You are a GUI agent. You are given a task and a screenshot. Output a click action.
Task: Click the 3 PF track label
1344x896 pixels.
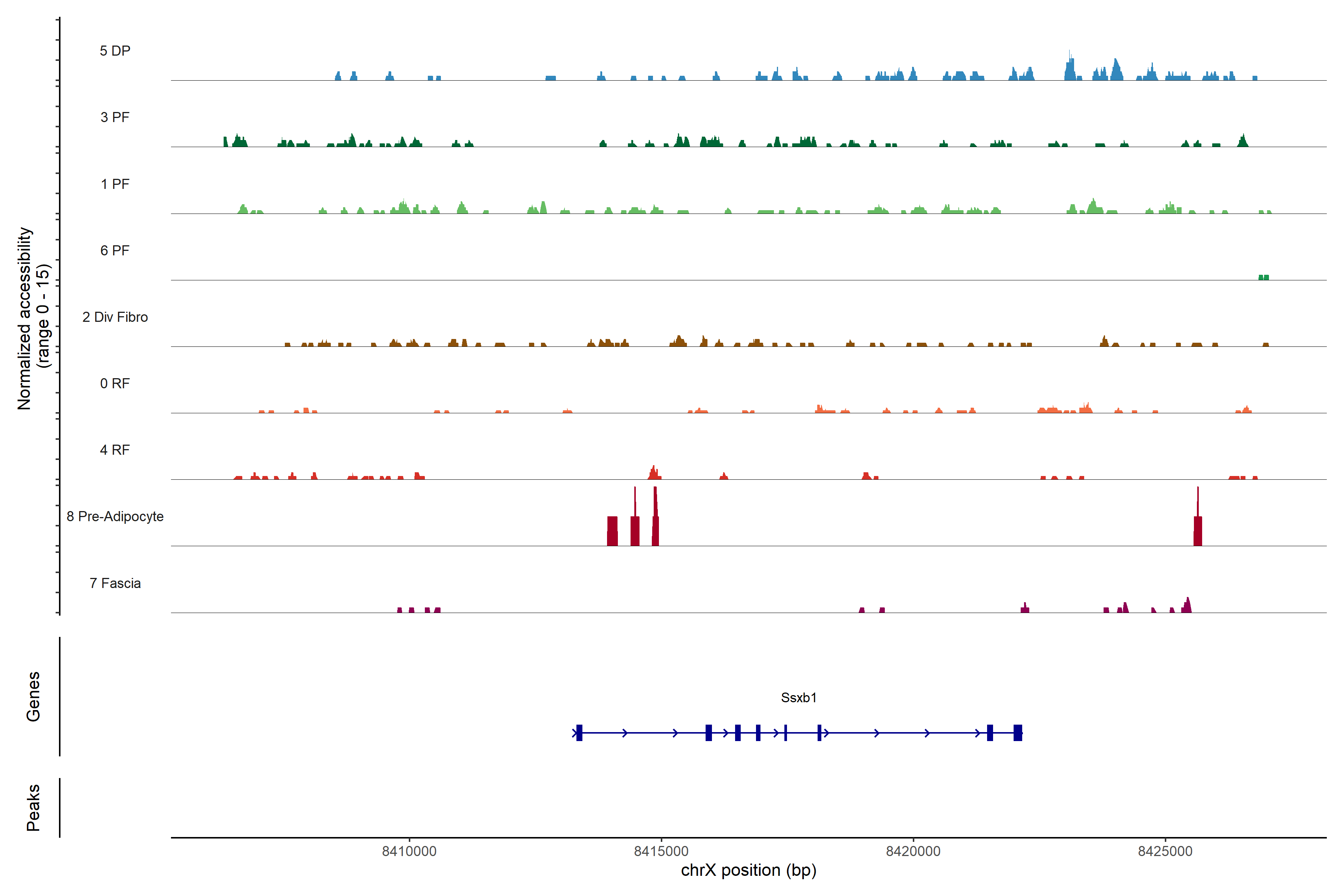click(115, 117)
